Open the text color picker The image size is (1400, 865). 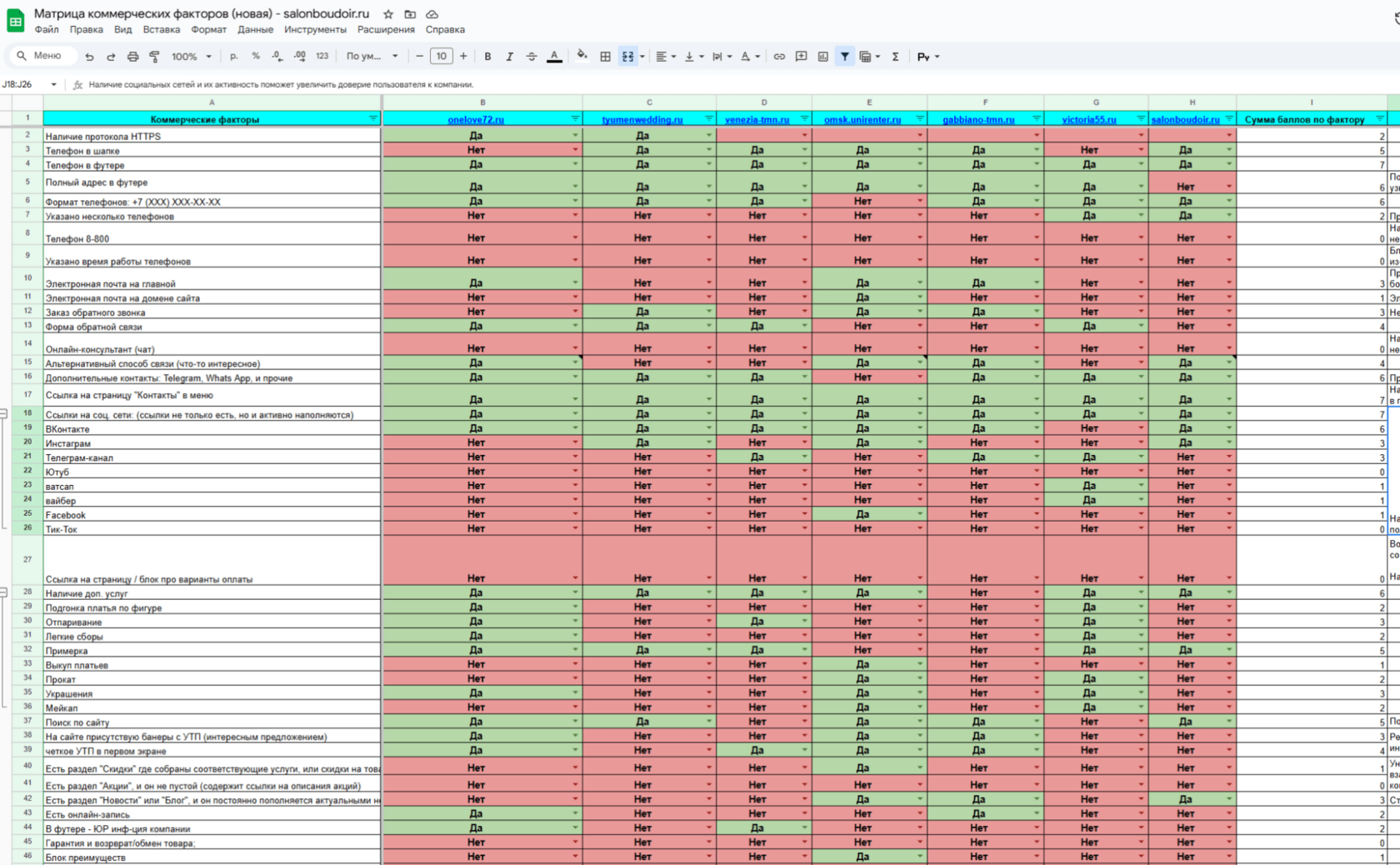coord(554,57)
